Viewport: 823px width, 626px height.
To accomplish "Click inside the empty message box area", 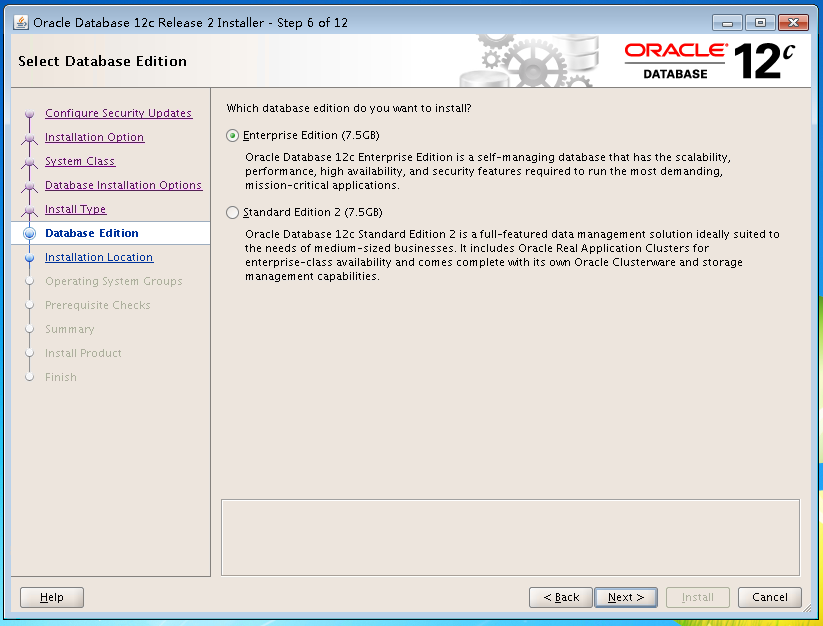I will coord(510,537).
